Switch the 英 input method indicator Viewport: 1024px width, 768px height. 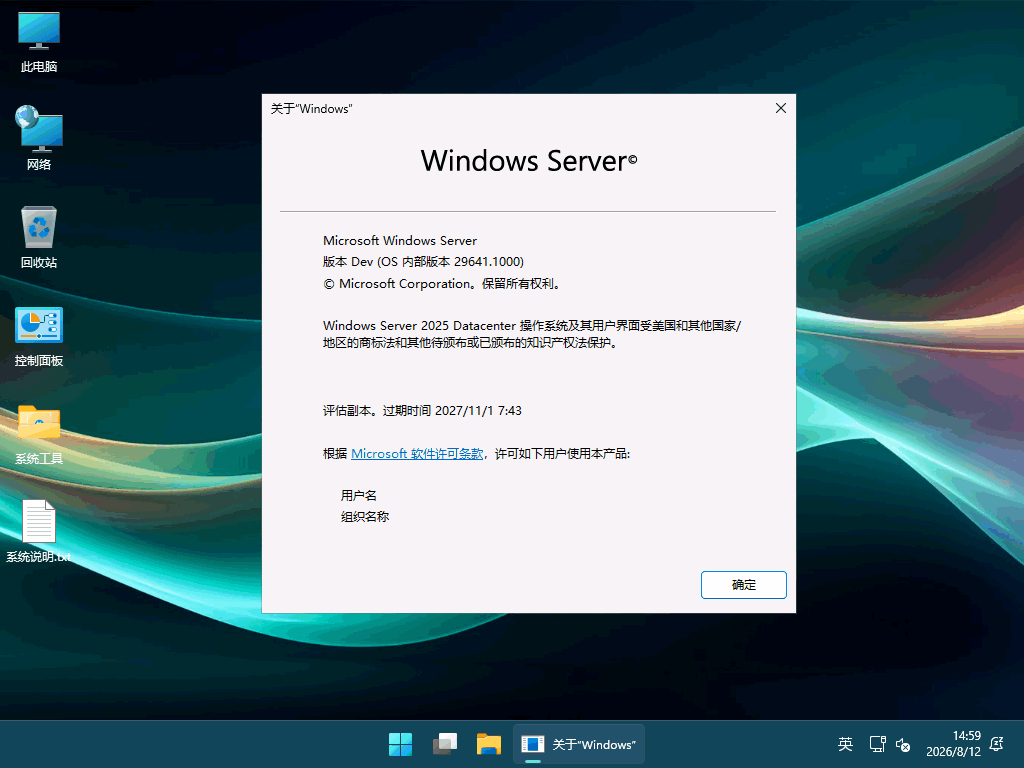click(x=845, y=744)
